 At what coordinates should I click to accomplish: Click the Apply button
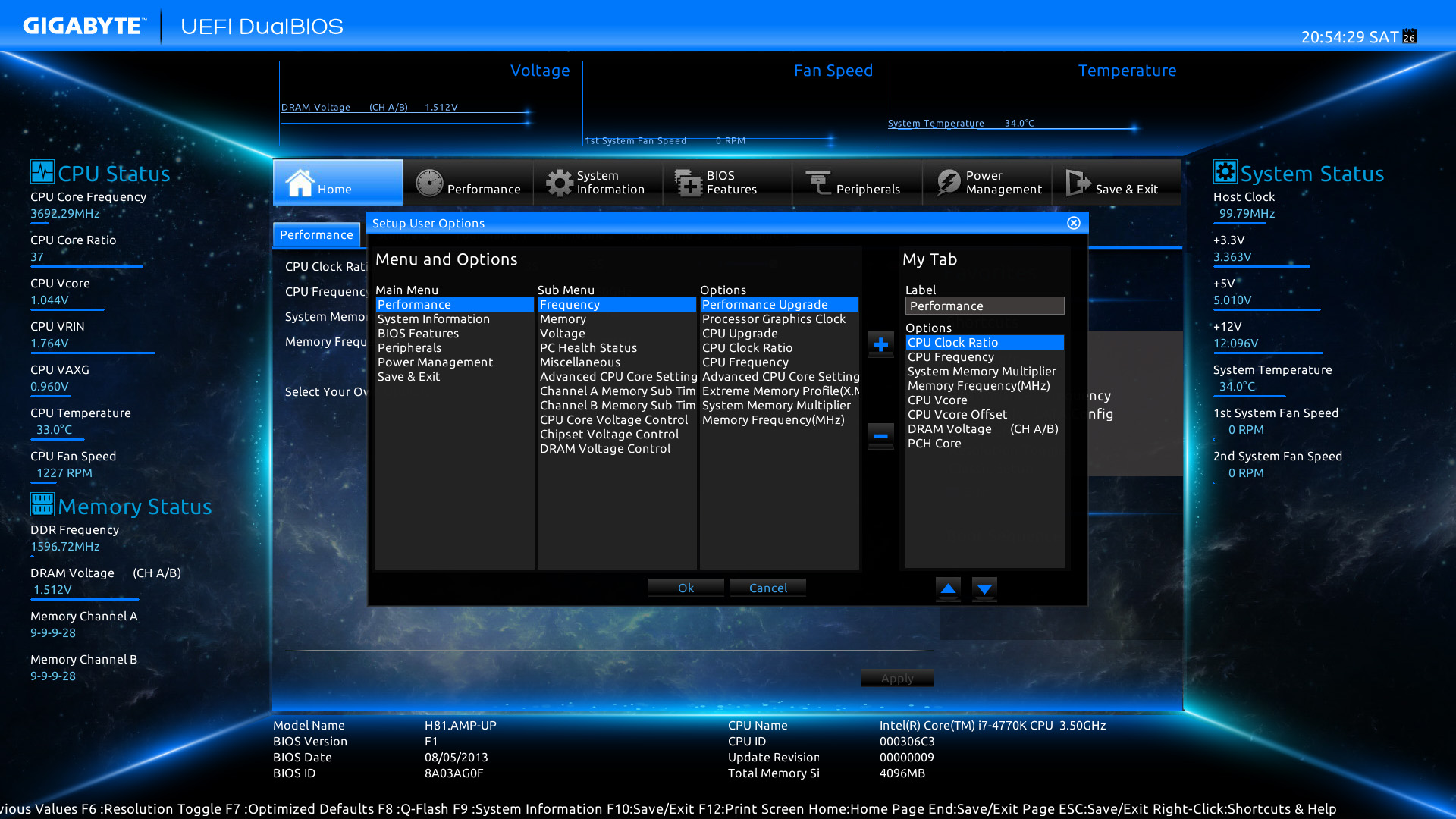pyautogui.click(x=897, y=678)
